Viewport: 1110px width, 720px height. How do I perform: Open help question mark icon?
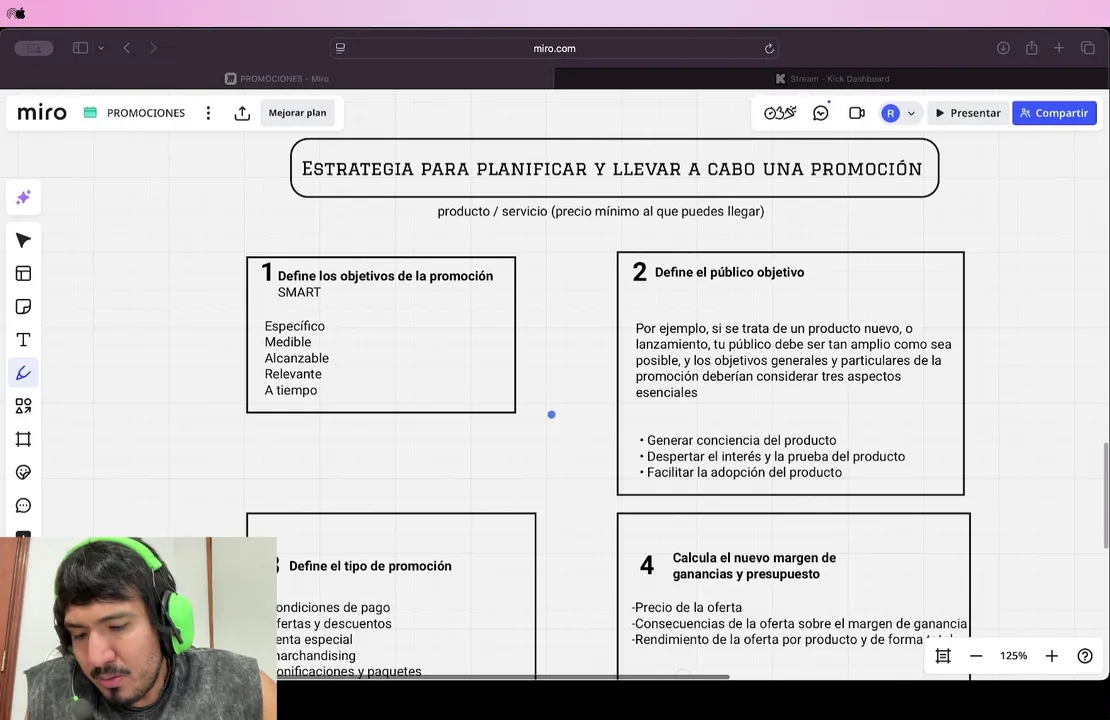(x=1085, y=656)
